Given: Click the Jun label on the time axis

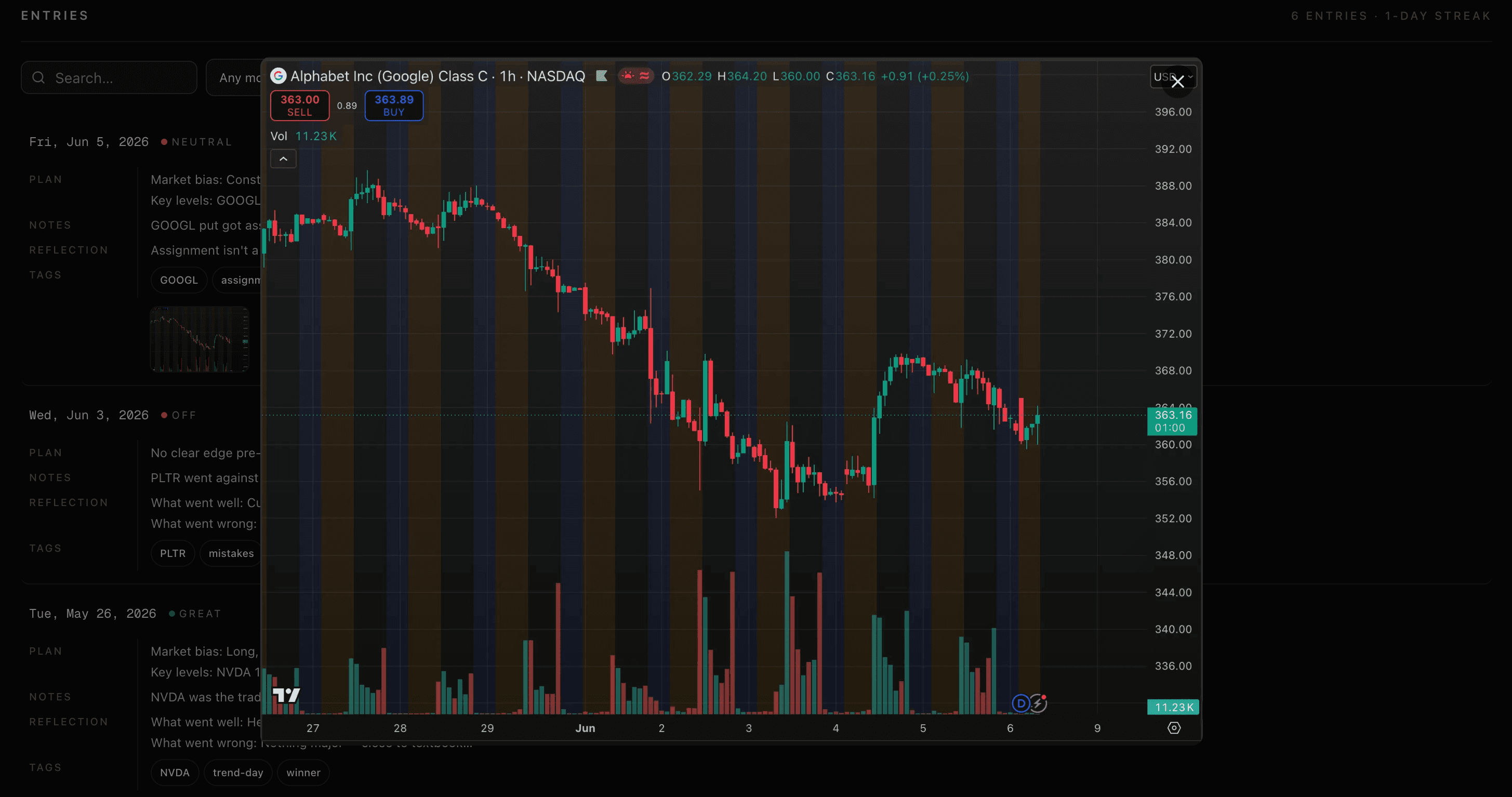Looking at the screenshot, I should coord(585,728).
